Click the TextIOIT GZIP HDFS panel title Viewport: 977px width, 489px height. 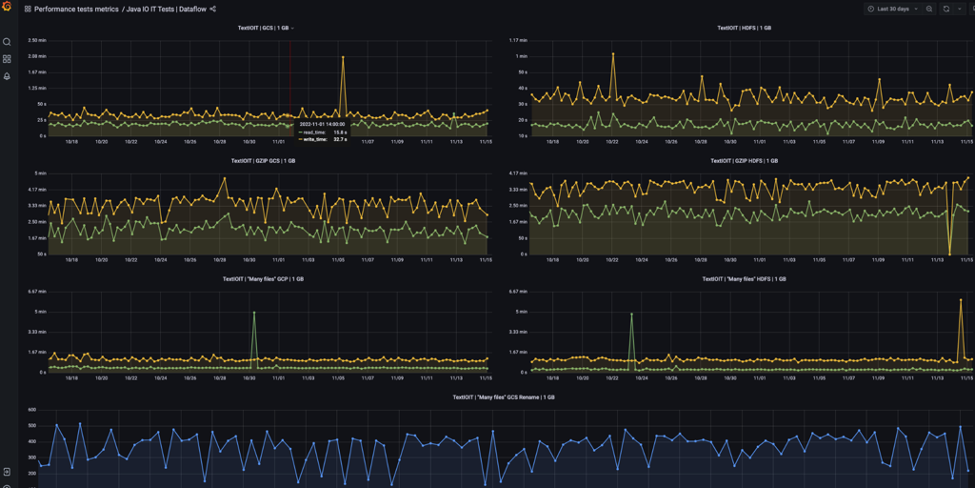(743, 160)
